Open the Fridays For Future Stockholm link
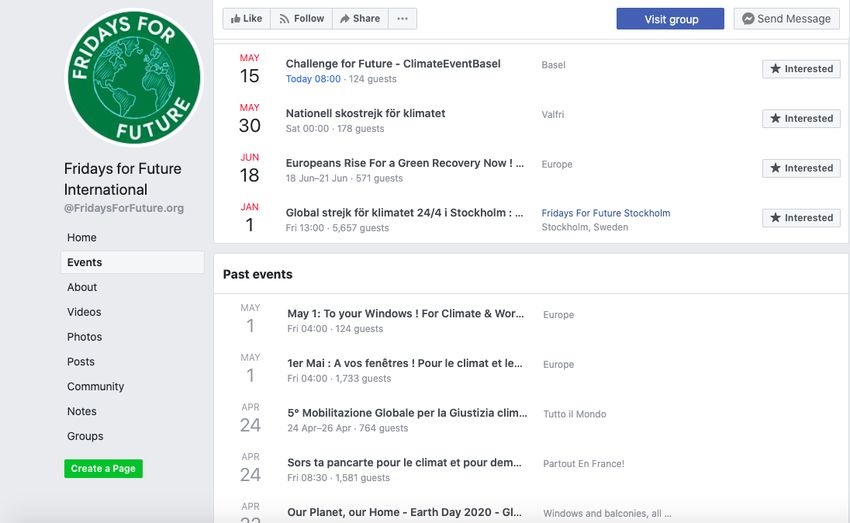The height and width of the screenshot is (523, 850). coord(606,213)
